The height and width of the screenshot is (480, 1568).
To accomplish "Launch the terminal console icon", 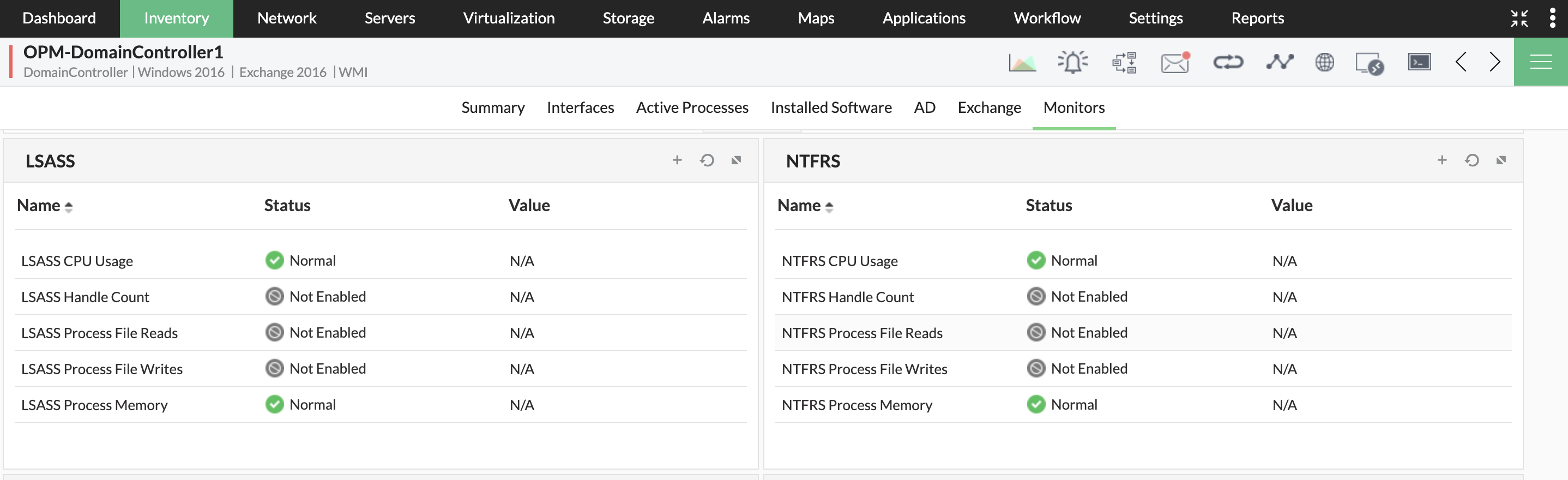I will pyautogui.click(x=1420, y=62).
